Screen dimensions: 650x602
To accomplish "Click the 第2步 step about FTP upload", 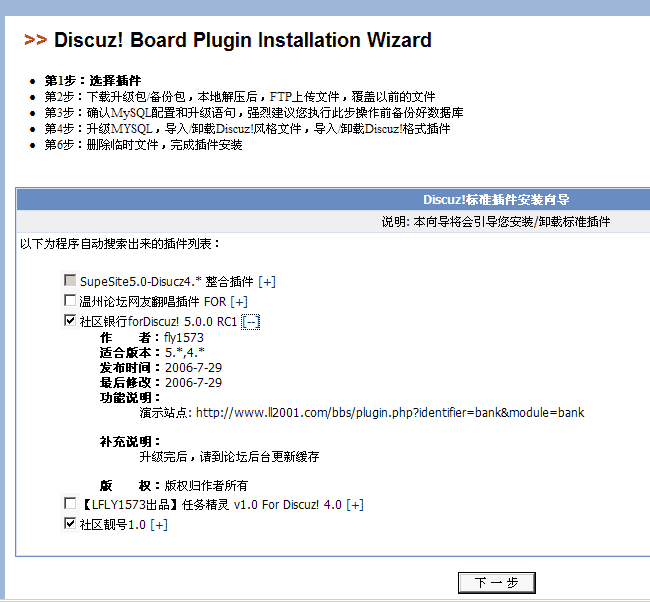I will point(240,97).
